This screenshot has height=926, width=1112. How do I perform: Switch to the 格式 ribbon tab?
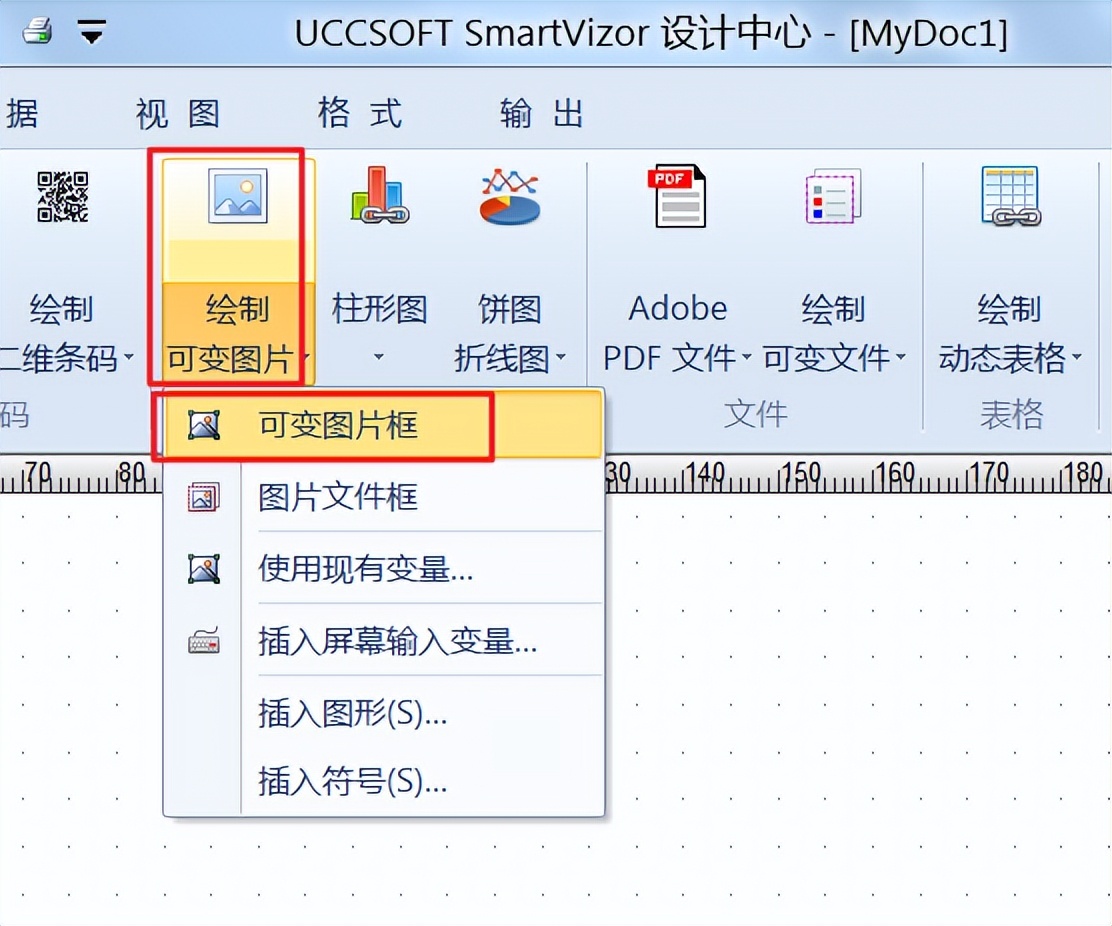360,113
